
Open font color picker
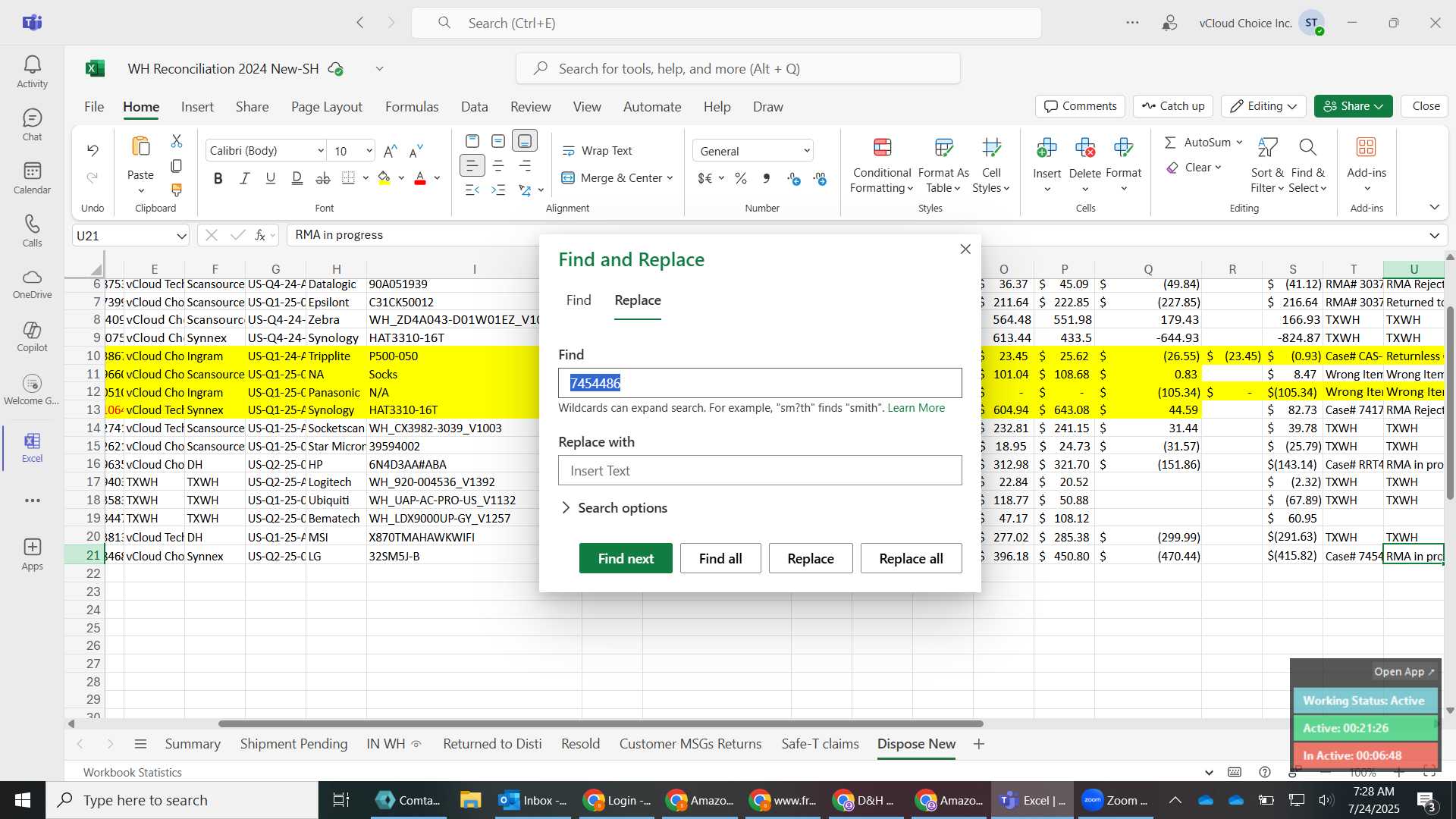pyautogui.click(x=438, y=178)
